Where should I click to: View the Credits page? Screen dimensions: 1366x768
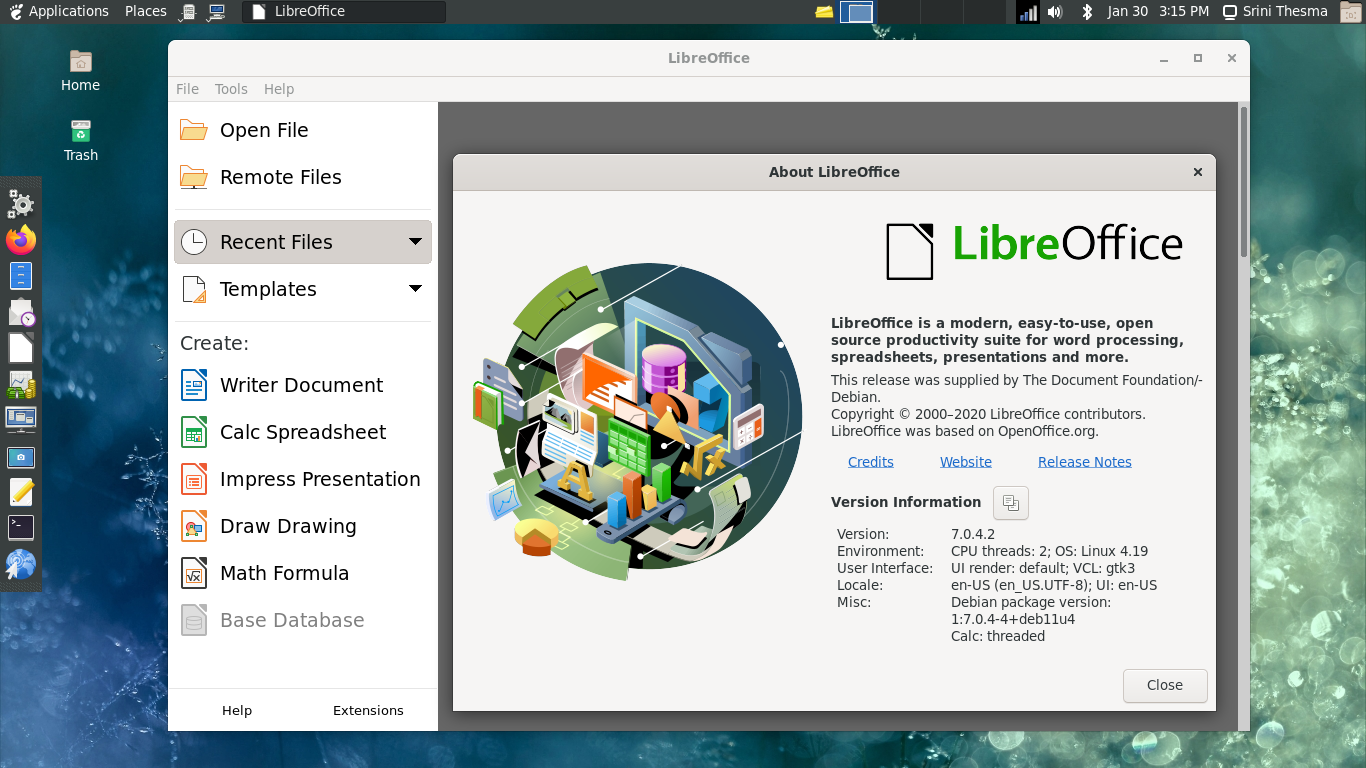coord(870,461)
